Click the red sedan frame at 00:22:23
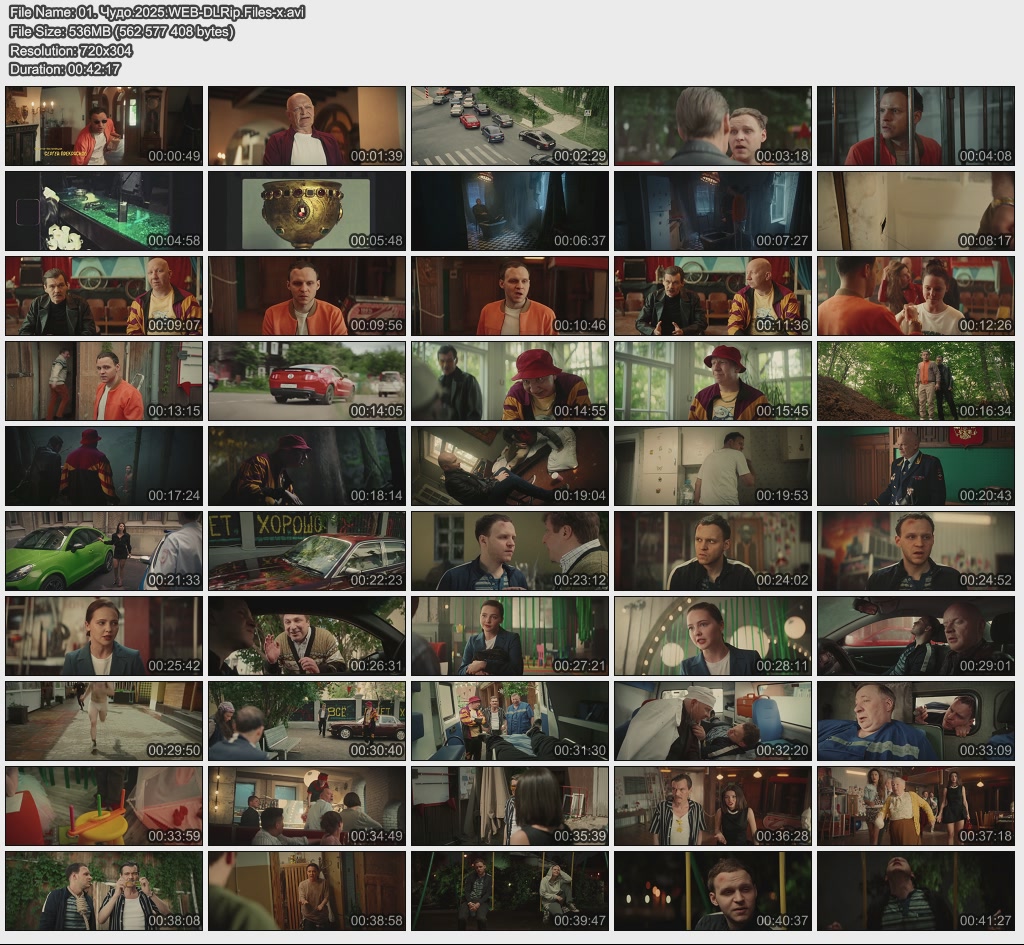 point(307,551)
